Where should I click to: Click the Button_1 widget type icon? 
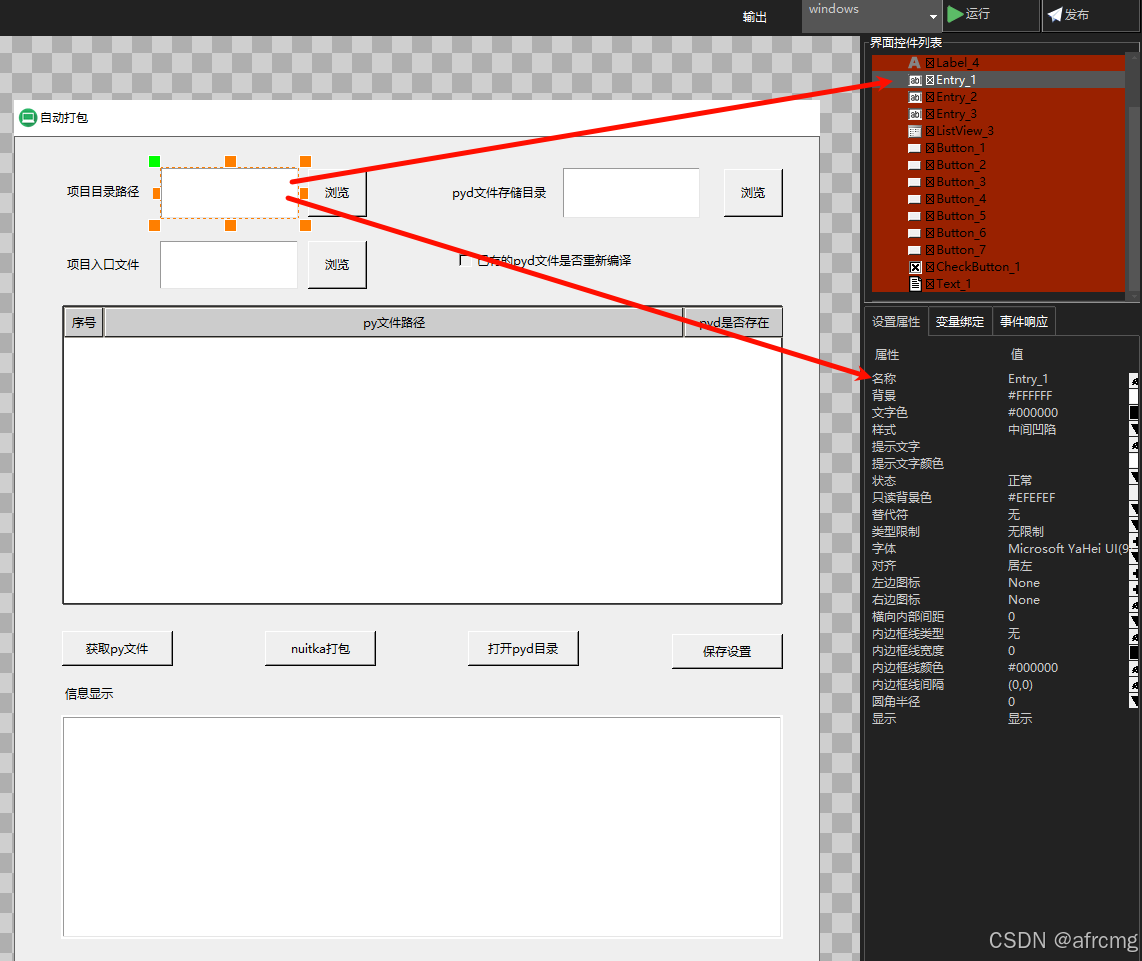click(915, 148)
